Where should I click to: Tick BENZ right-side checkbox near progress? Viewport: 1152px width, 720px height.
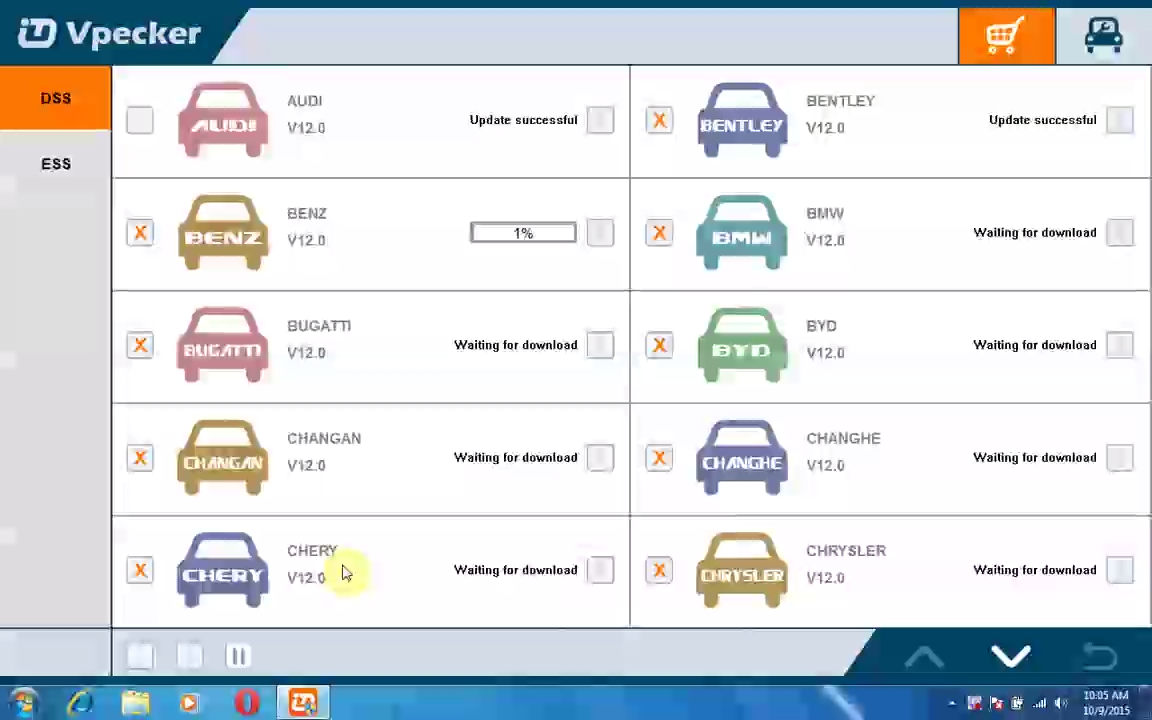click(600, 232)
